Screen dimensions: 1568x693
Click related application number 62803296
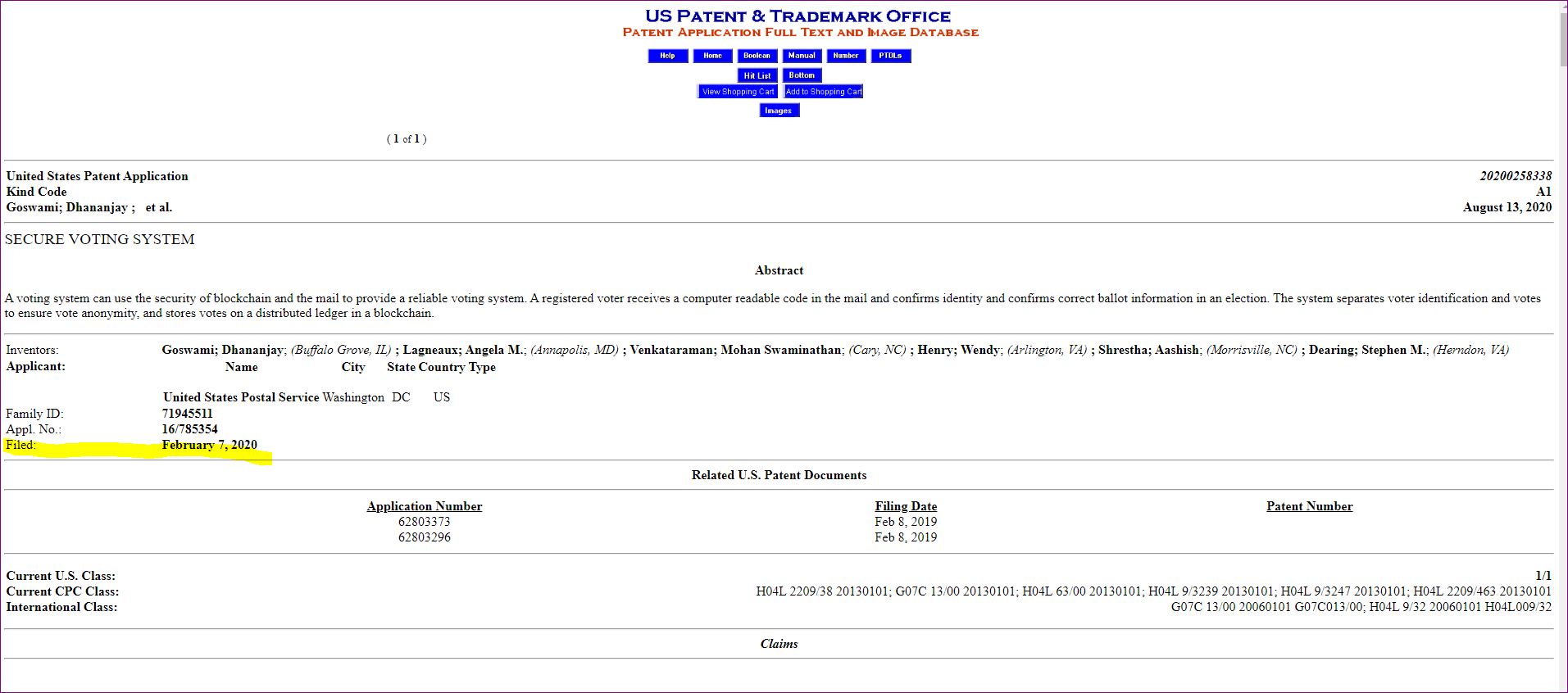pyautogui.click(x=425, y=537)
